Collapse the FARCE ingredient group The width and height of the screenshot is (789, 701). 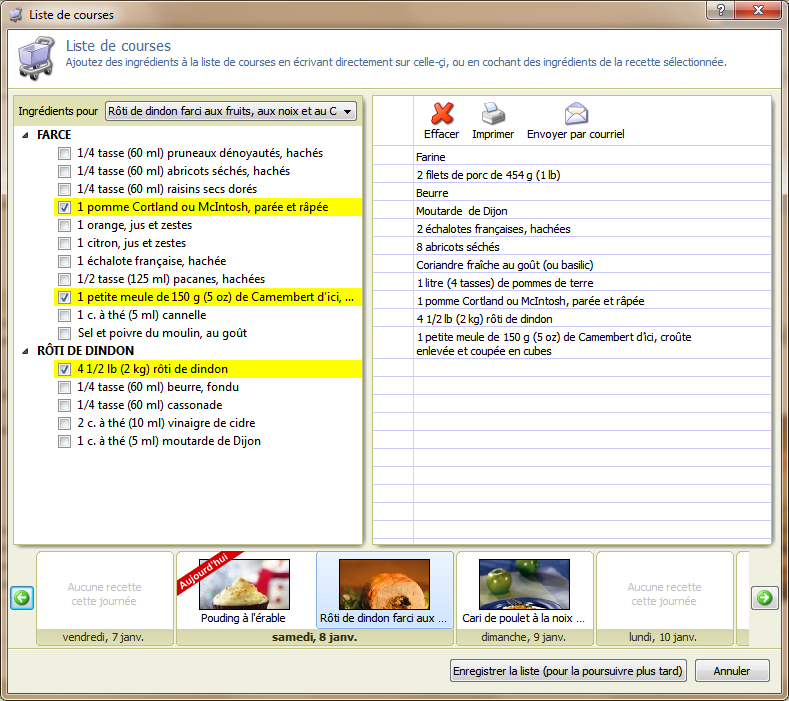[x=25, y=135]
